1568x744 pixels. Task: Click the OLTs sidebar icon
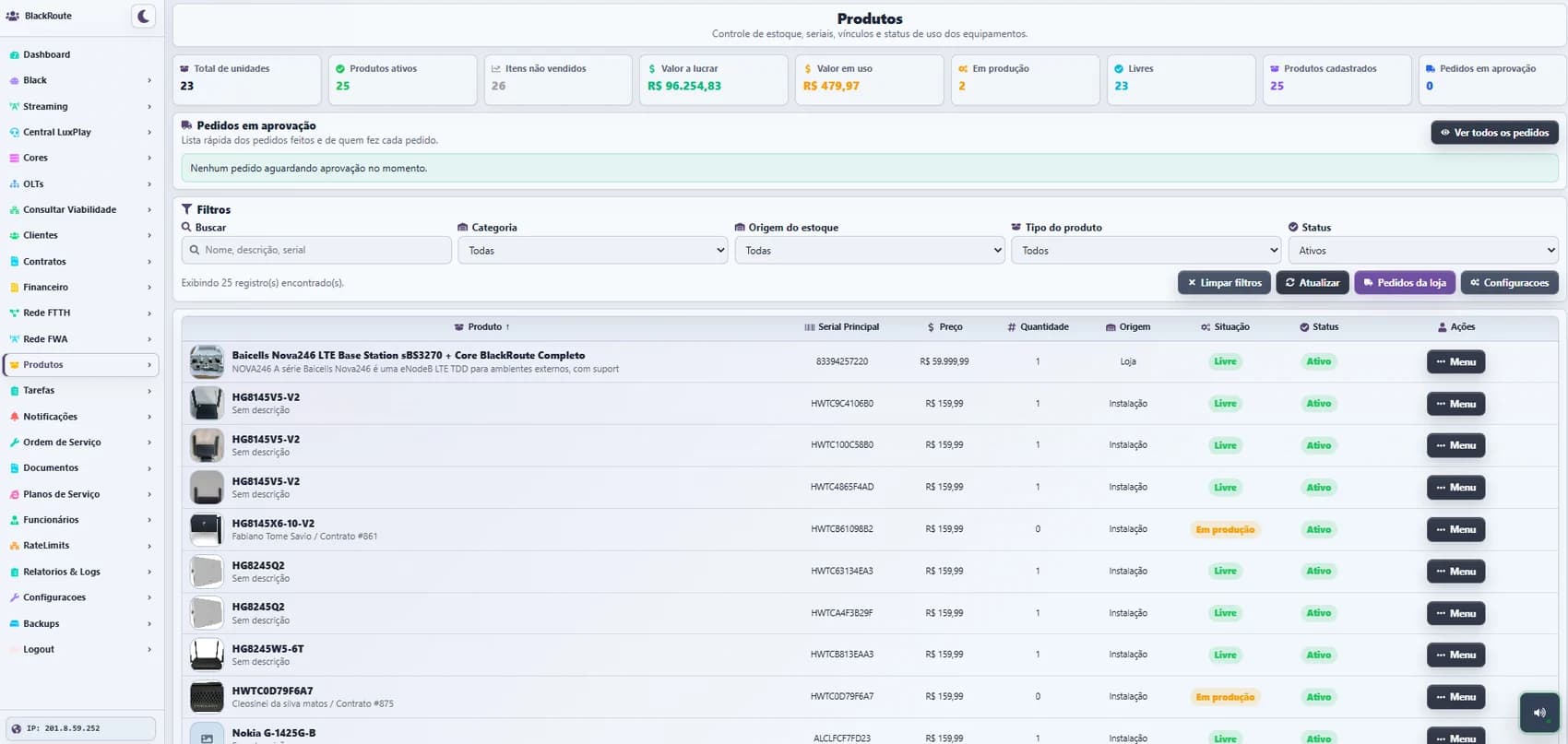point(14,184)
